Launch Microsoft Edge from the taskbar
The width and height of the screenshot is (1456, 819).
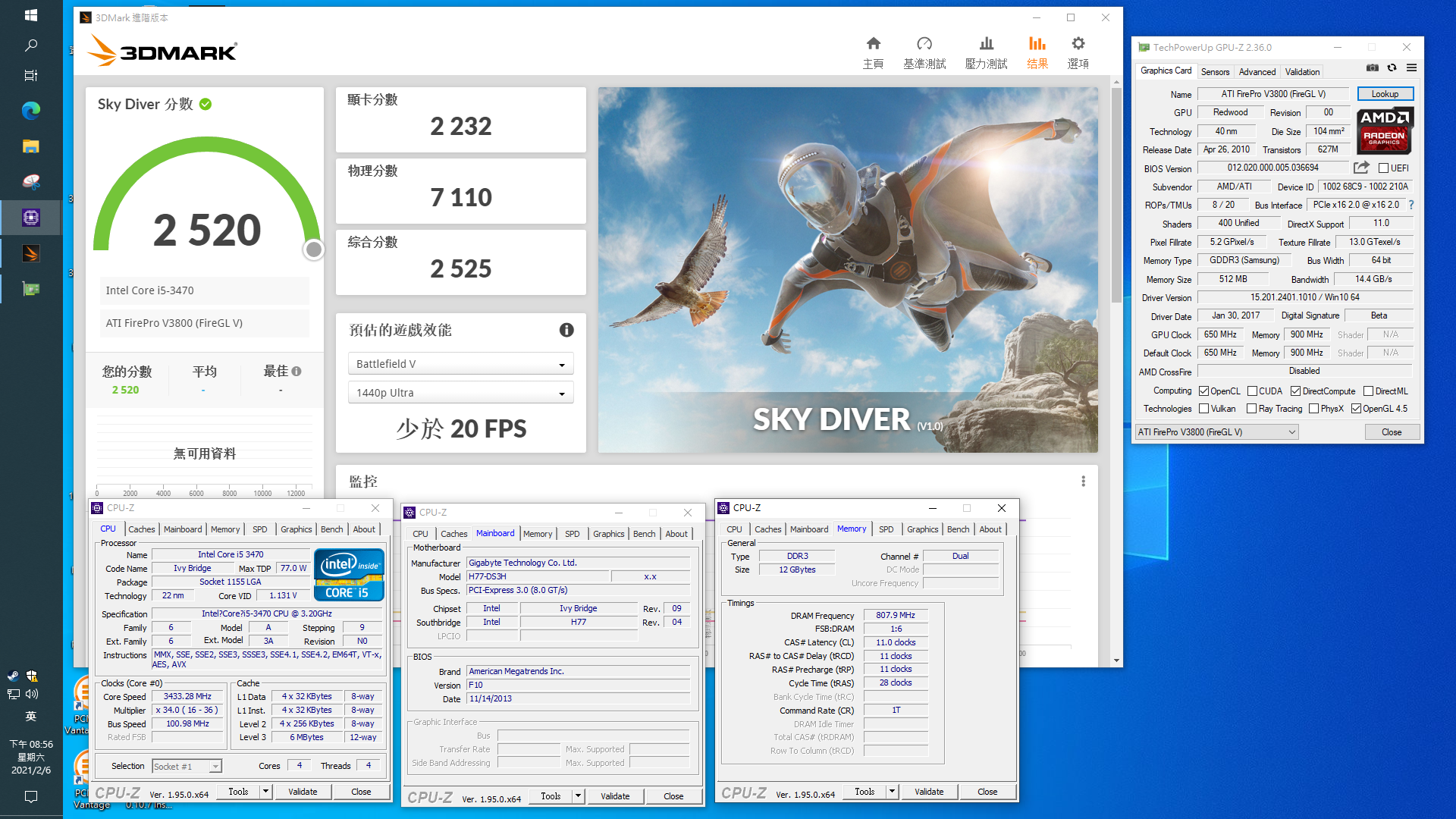tap(31, 111)
